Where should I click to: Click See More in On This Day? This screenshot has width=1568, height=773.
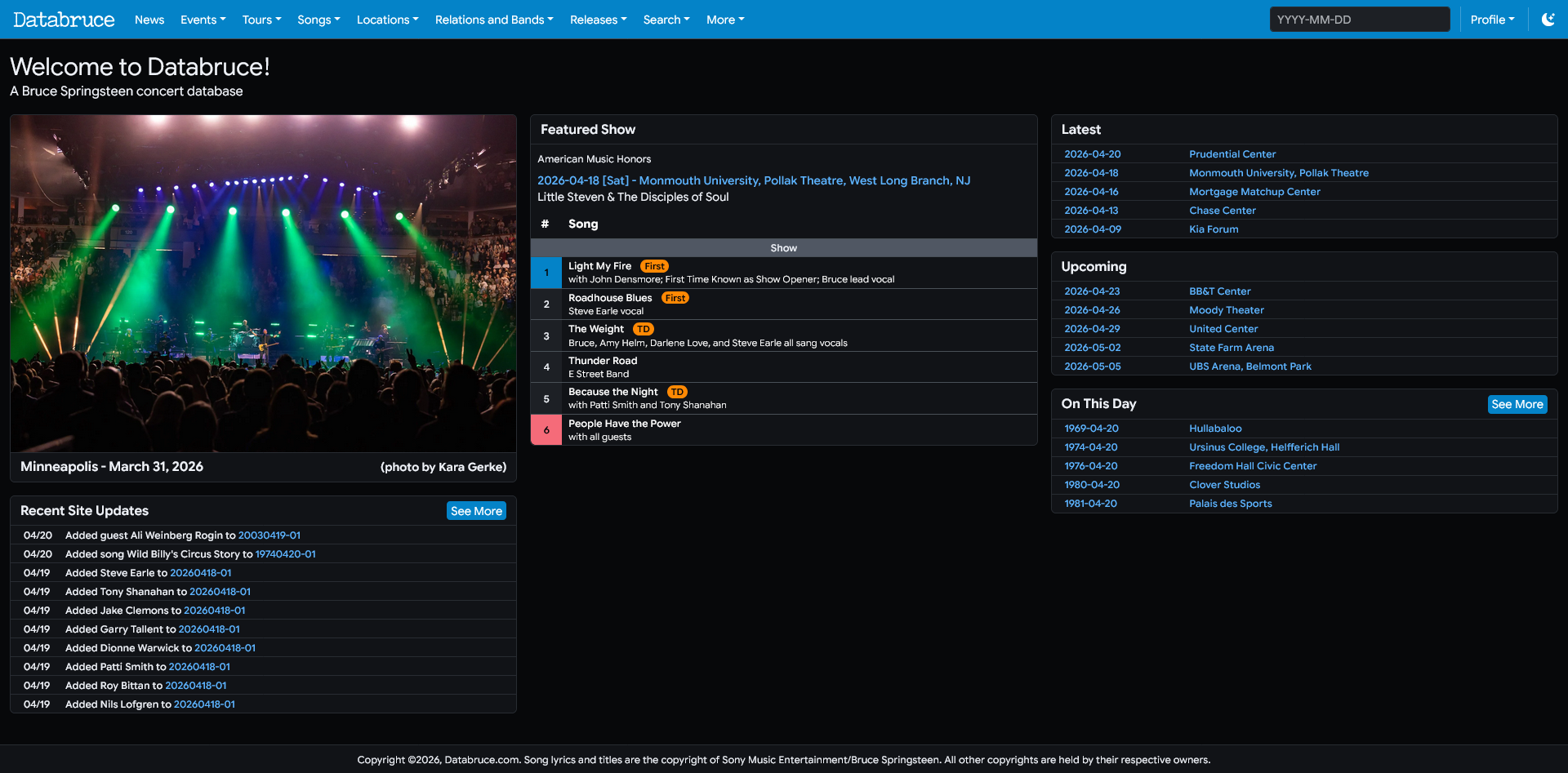pyautogui.click(x=1517, y=404)
